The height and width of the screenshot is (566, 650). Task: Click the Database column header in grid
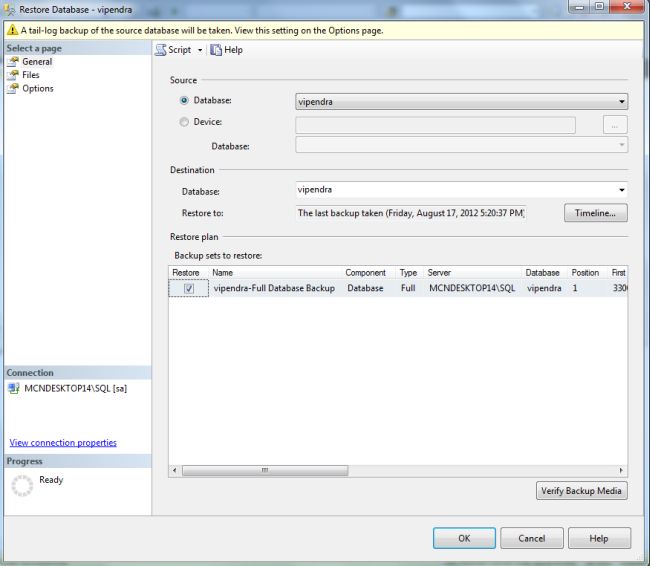coord(542,273)
